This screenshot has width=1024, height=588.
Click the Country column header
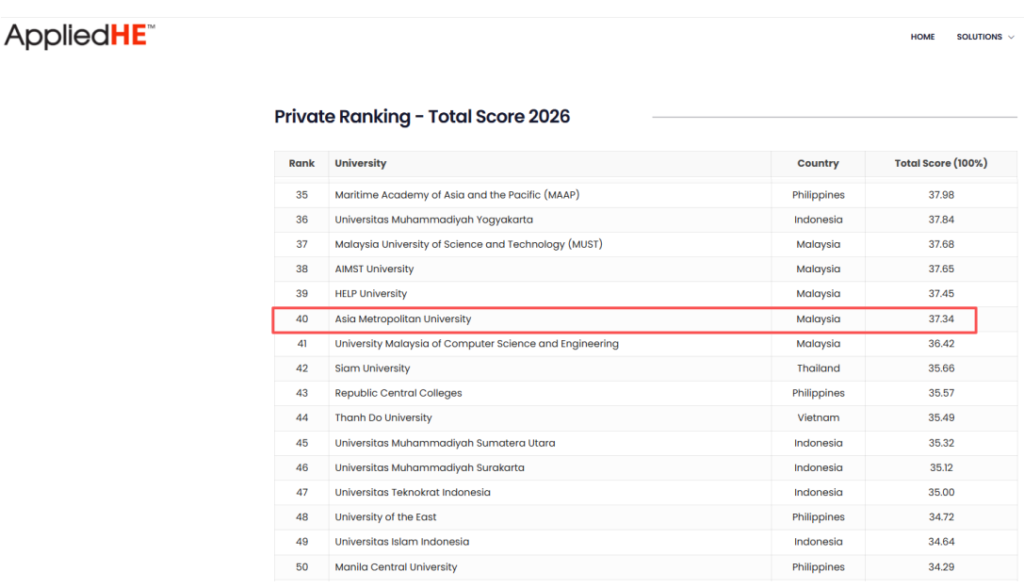click(817, 164)
